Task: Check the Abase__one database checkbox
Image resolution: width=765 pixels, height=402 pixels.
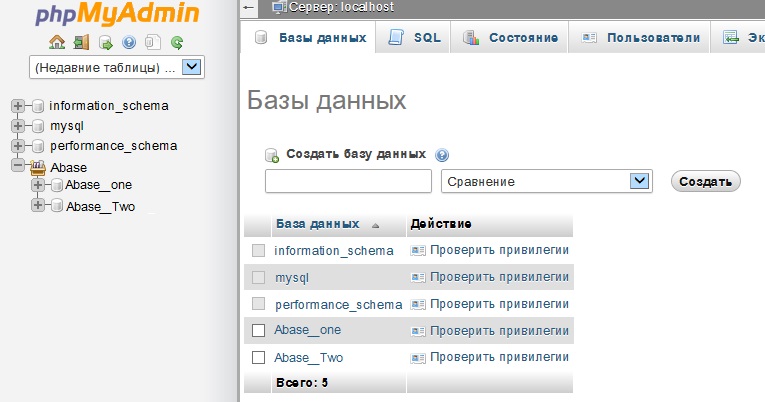Action: coord(258,330)
